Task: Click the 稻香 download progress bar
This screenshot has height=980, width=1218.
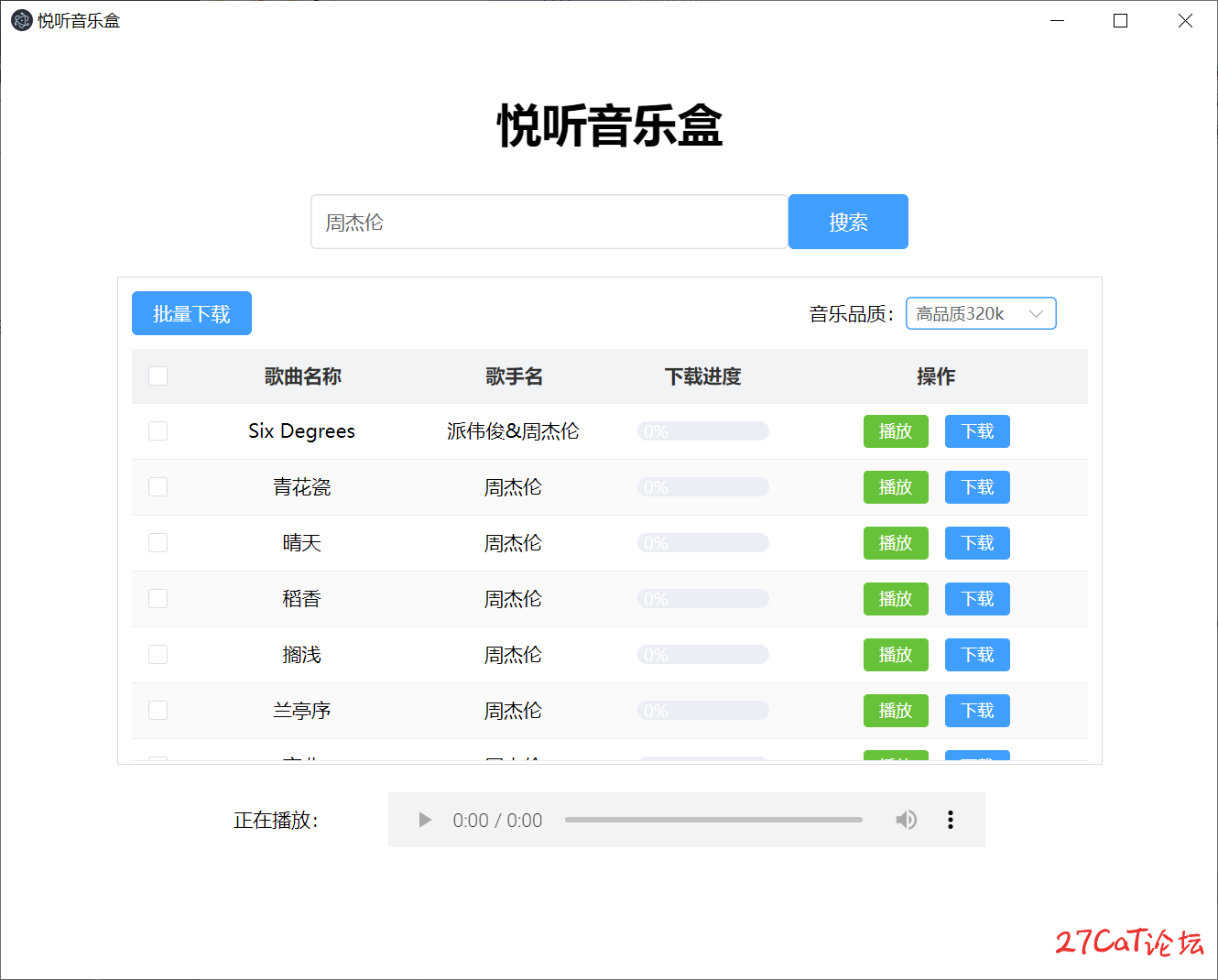Action: pos(703,599)
